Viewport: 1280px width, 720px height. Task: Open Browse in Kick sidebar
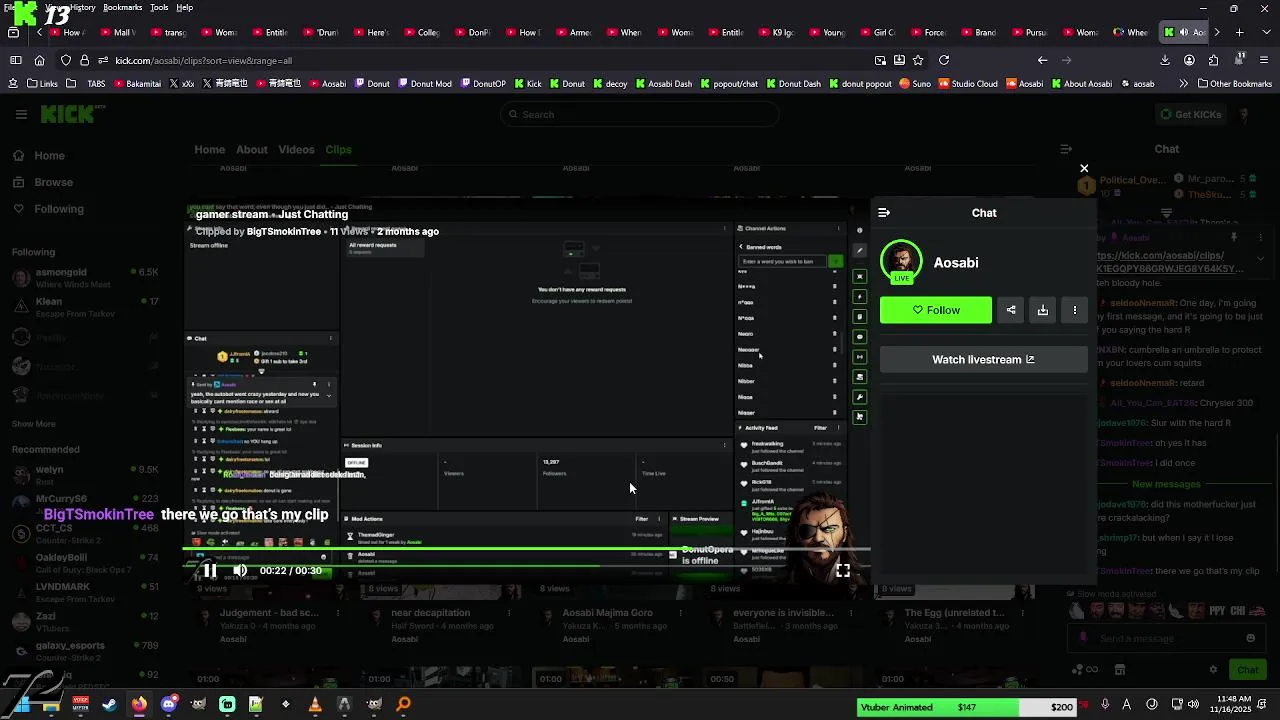coord(44,182)
